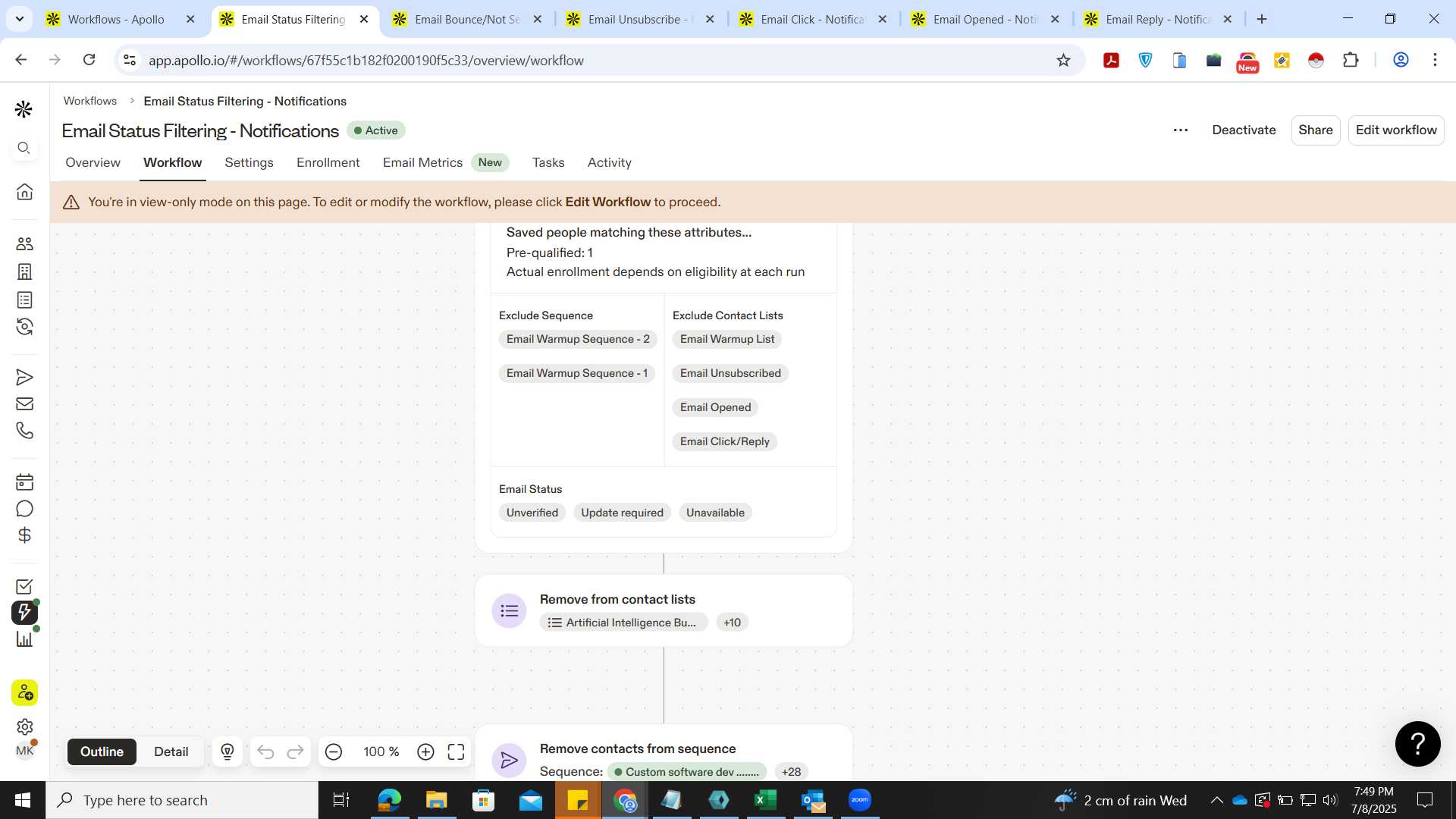1456x819 pixels.
Task: Expand the +28 sequences badge
Action: pyautogui.click(x=791, y=771)
